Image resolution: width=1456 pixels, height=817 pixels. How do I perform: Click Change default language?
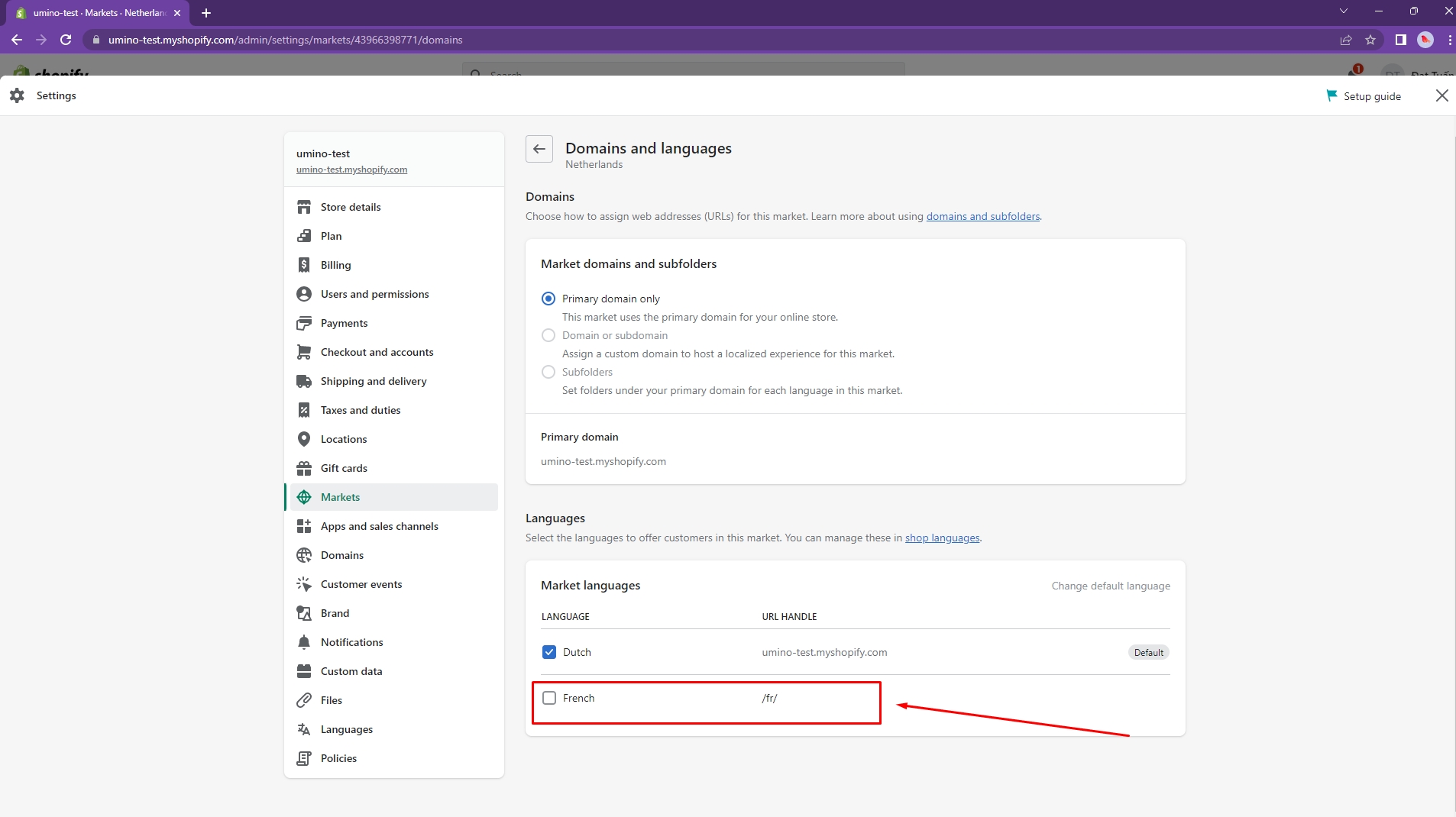click(x=1110, y=586)
